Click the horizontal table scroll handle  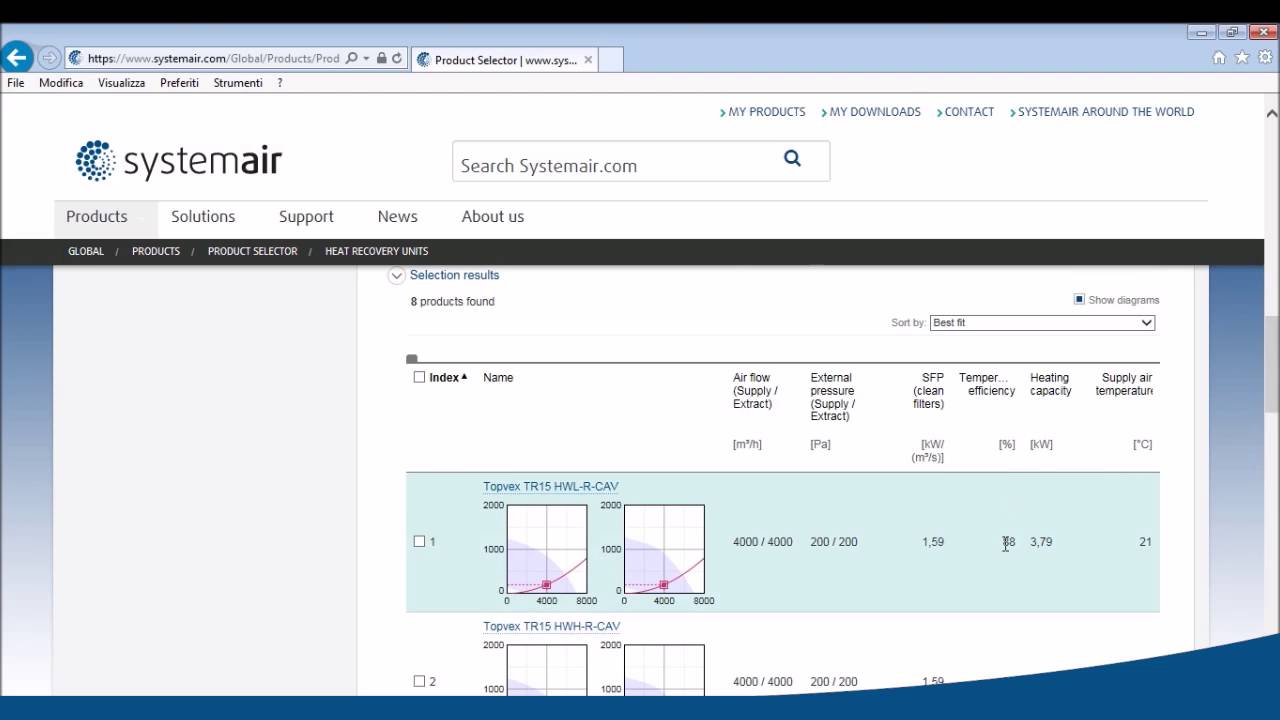coord(412,359)
